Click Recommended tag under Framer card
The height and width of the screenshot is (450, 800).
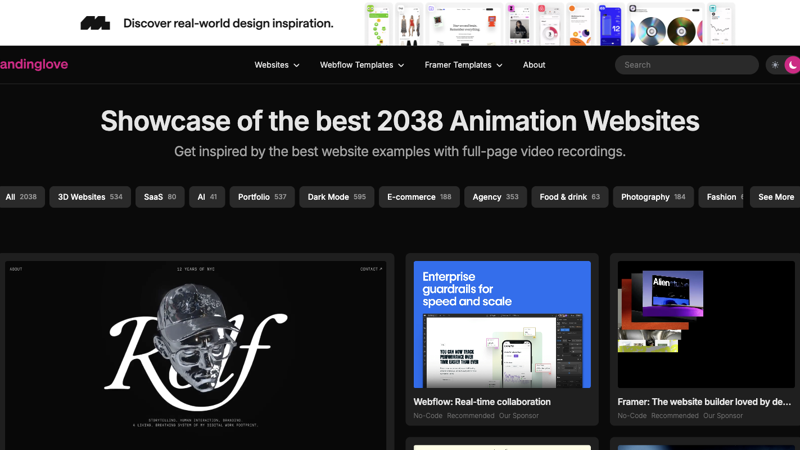674,416
